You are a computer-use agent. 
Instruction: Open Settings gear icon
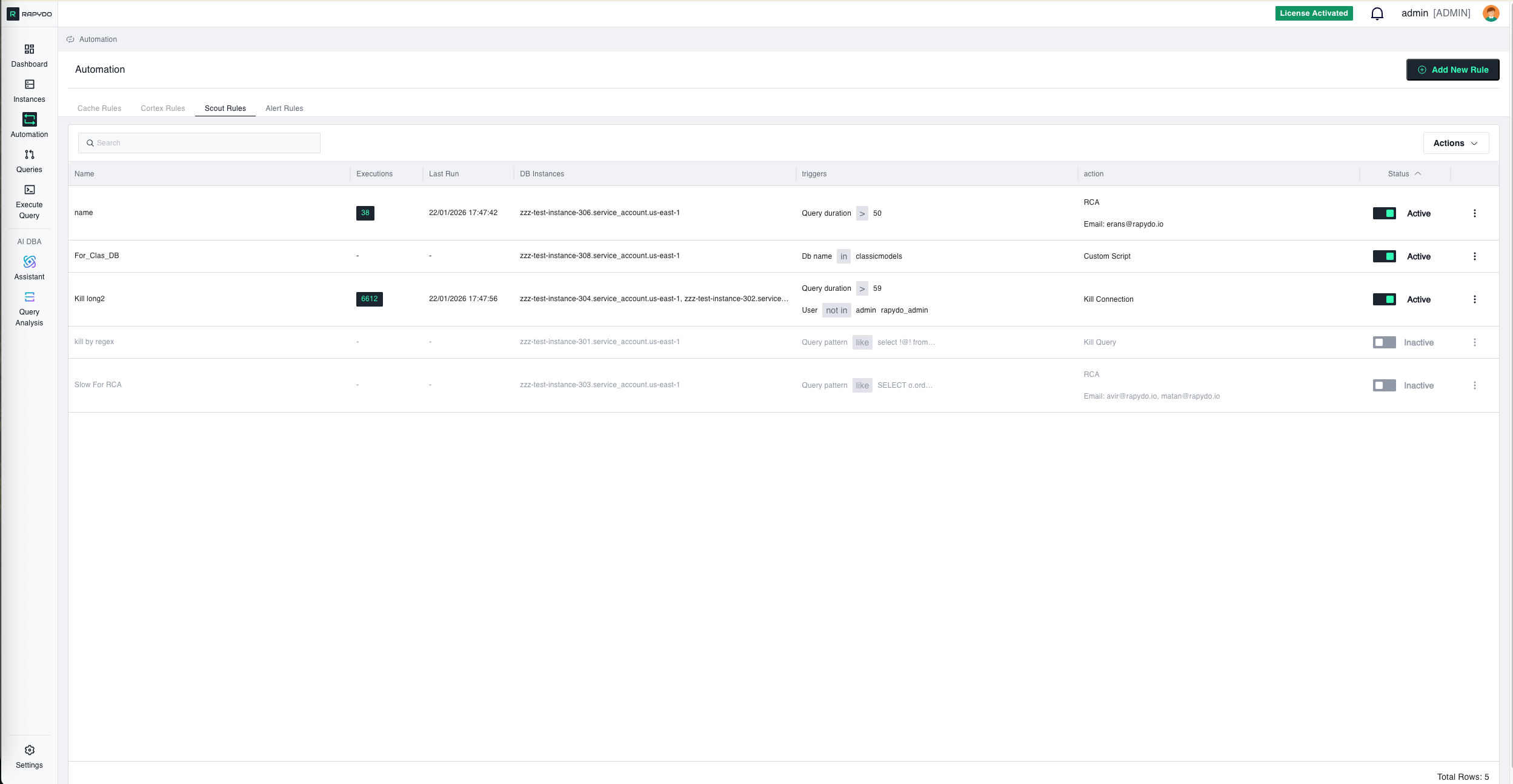pos(29,750)
